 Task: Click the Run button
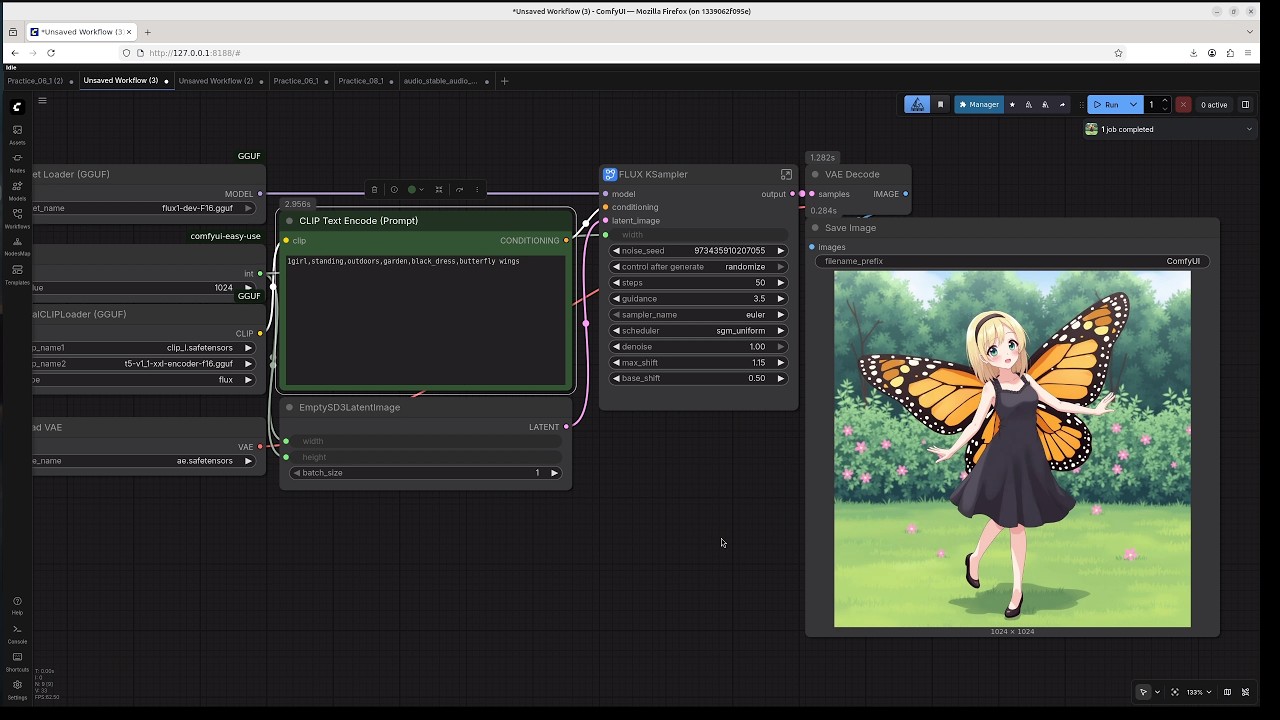tap(1106, 104)
